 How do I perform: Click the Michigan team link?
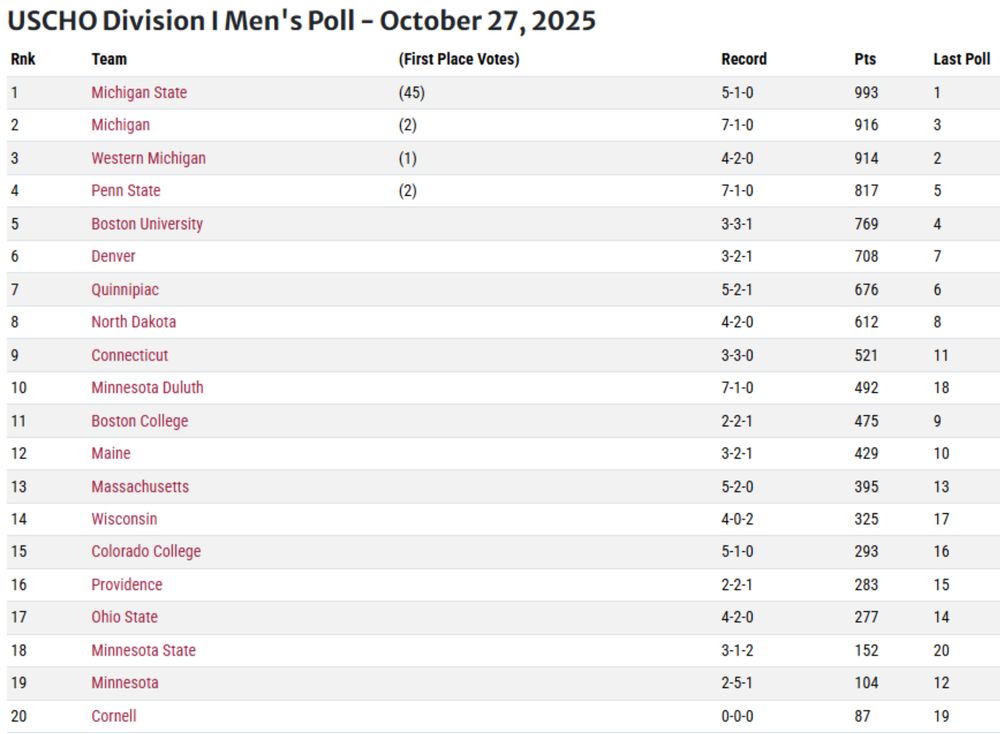pyautogui.click(x=121, y=125)
